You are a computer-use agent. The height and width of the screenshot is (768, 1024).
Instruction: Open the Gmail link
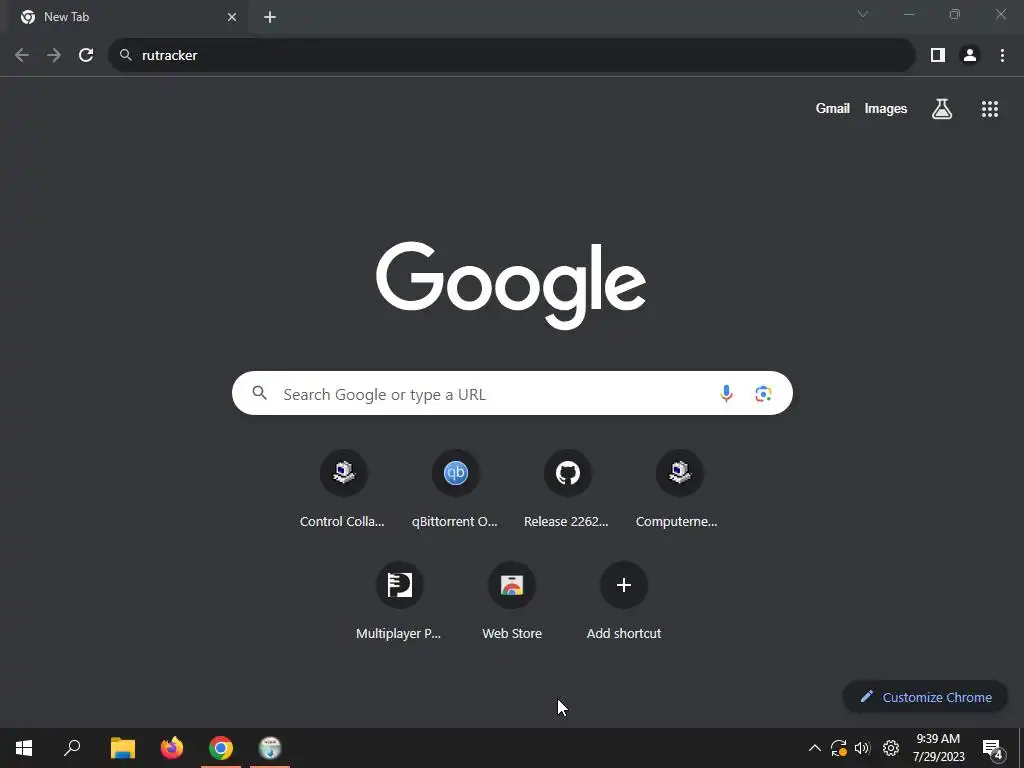(832, 108)
